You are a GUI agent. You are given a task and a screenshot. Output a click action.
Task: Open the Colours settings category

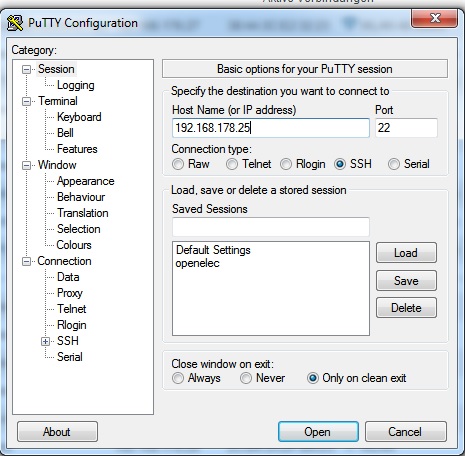click(x=74, y=245)
